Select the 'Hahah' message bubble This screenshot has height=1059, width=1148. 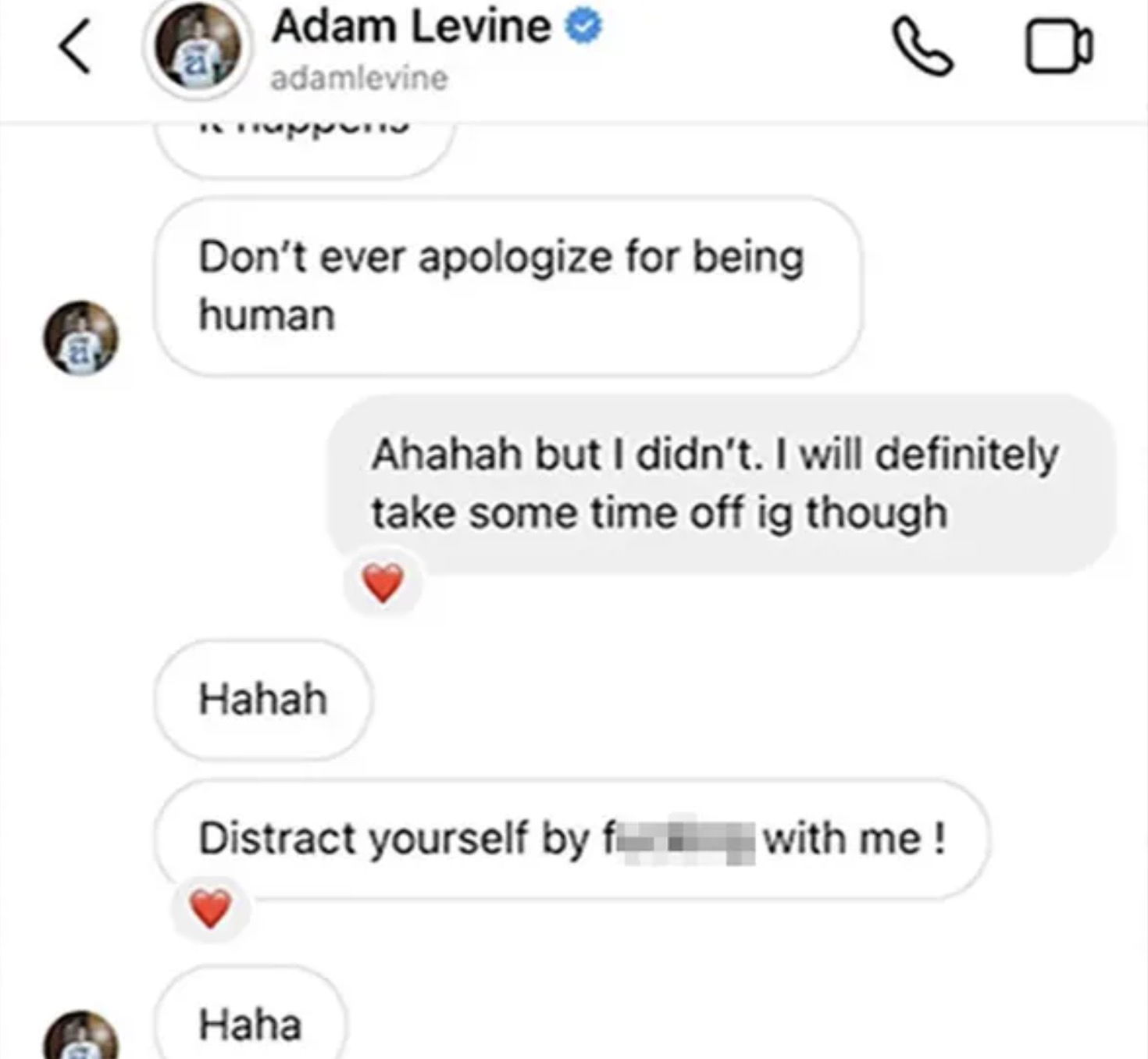tap(263, 700)
